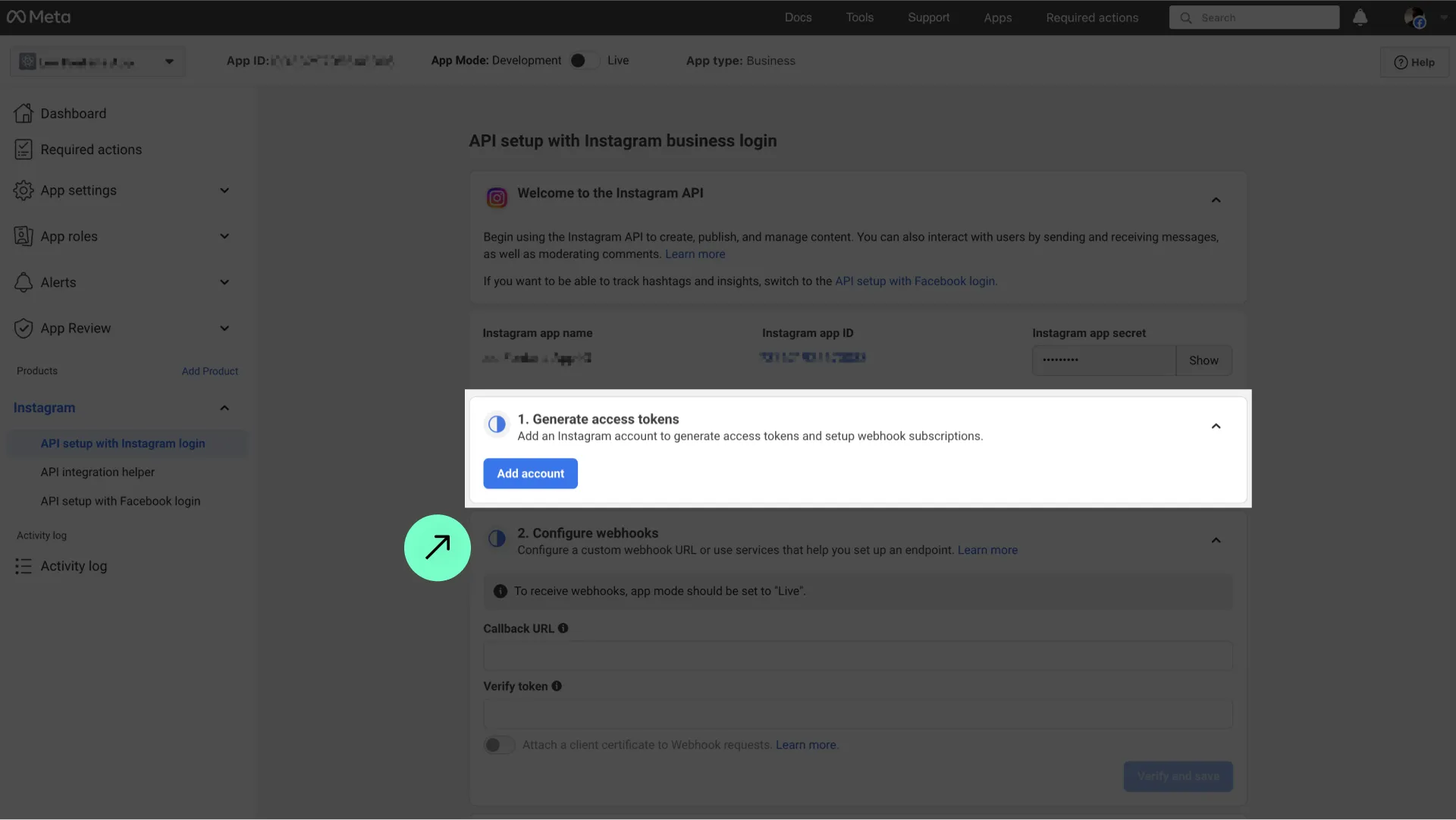Collapse the Instagram product section
1456x820 pixels.
(224, 408)
